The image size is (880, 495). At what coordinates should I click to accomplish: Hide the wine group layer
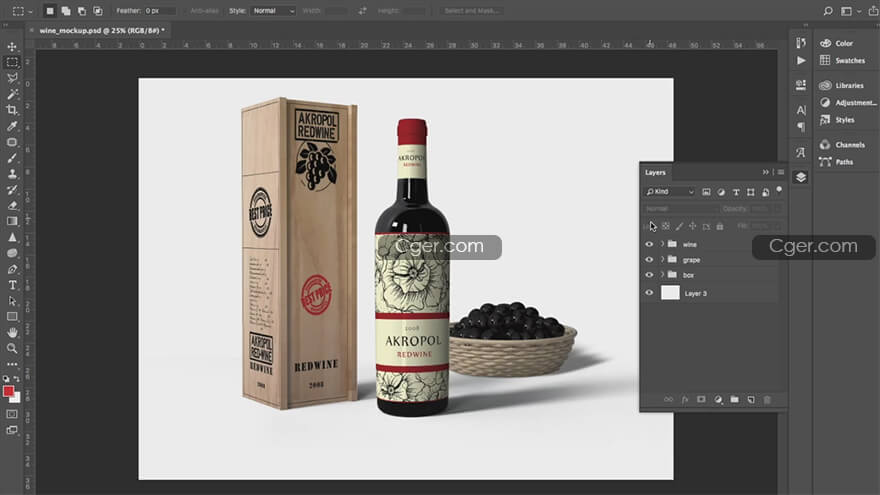649,244
